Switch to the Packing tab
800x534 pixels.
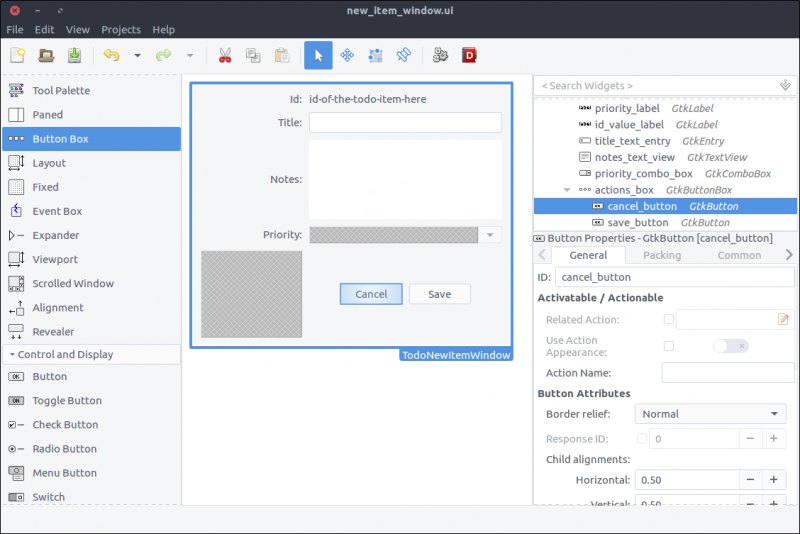tap(662, 255)
